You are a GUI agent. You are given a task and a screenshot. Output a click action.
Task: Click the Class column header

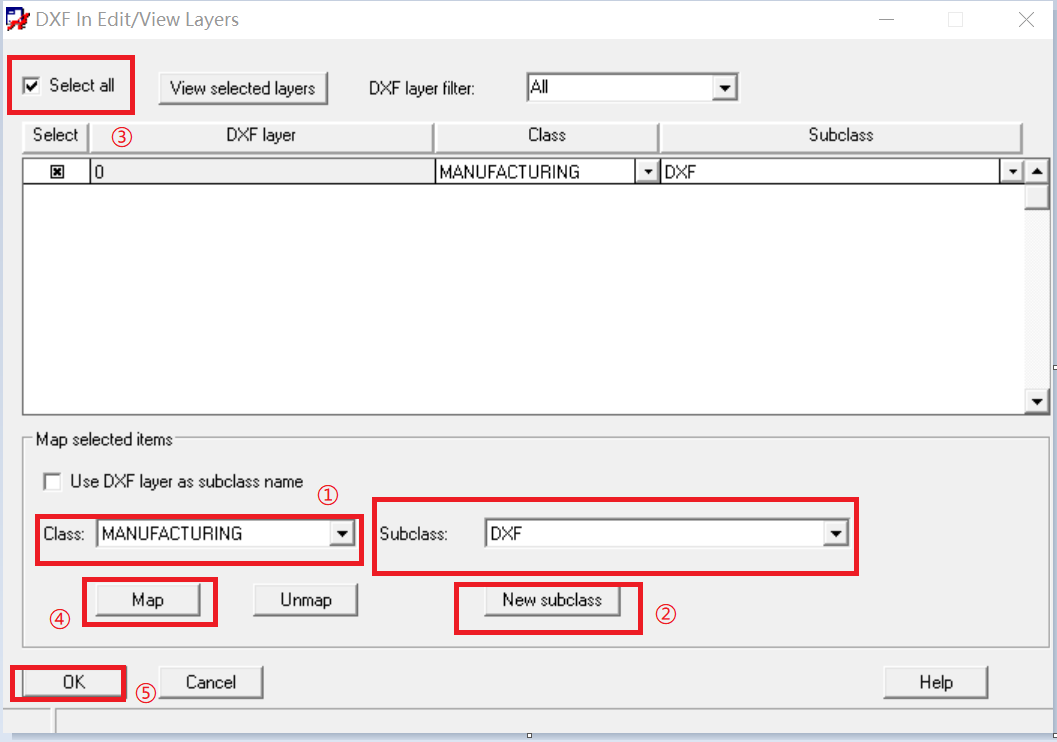tap(547, 135)
